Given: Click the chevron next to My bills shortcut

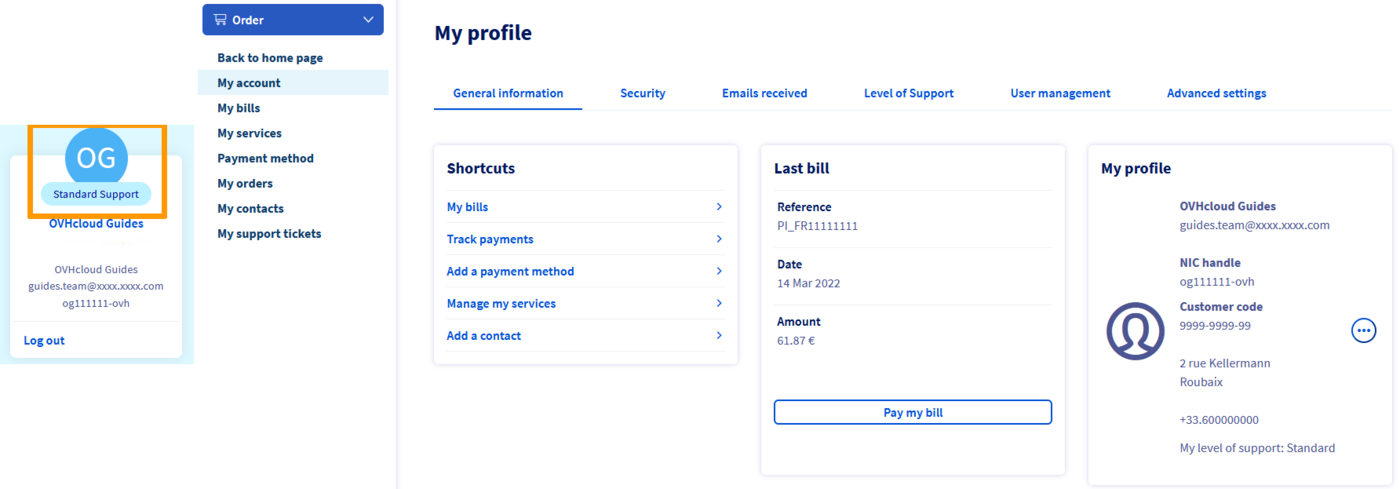Looking at the screenshot, I should [x=719, y=207].
